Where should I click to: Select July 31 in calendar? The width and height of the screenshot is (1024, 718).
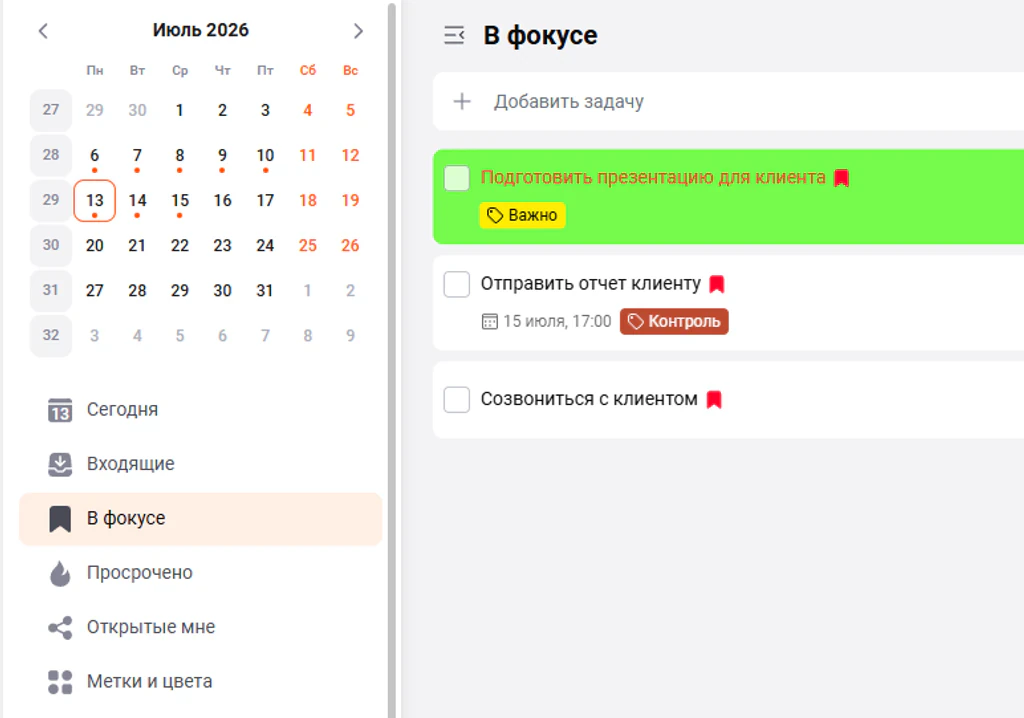264,291
